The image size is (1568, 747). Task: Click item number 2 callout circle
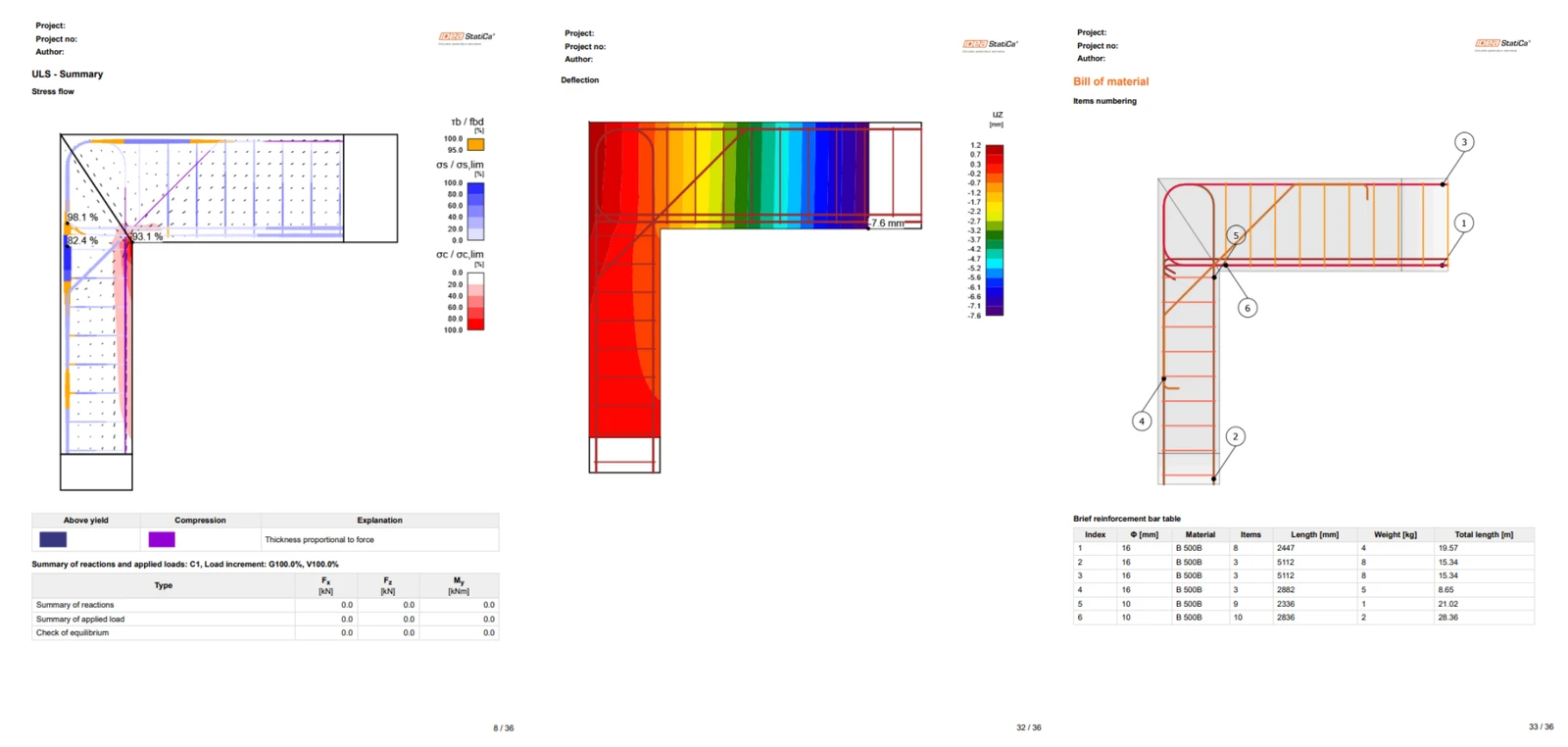coord(1235,436)
